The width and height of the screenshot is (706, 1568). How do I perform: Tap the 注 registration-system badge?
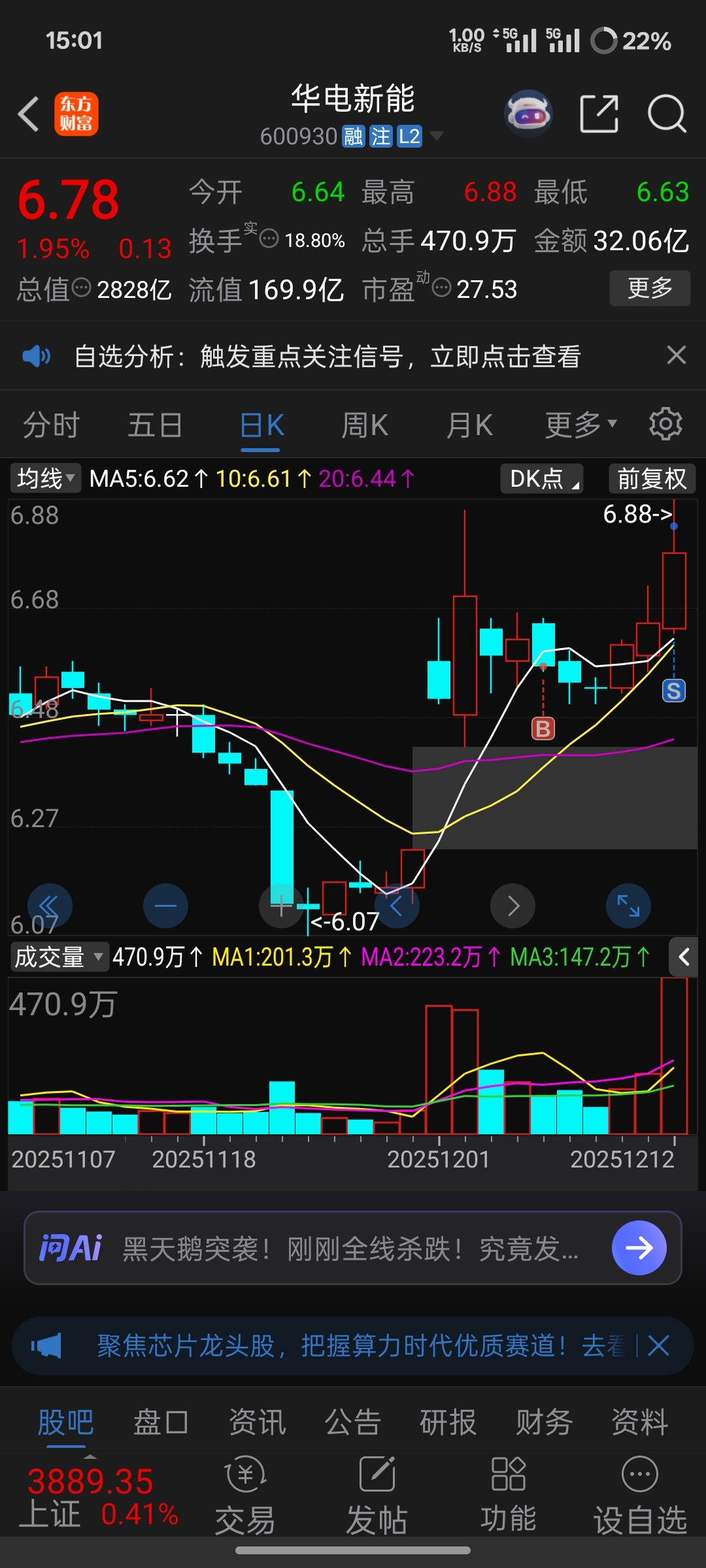pyautogui.click(x=380, y=137)
